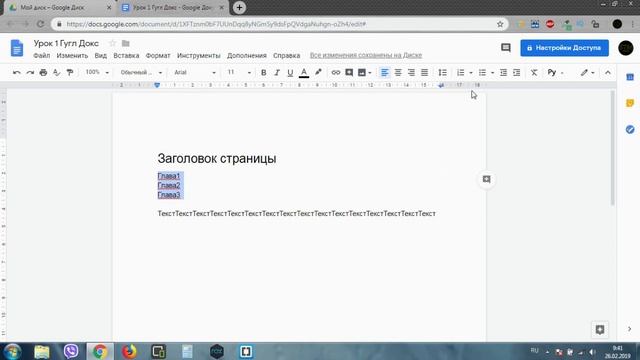Screen dimensions: 640x360
Task: Increase indent
Action: coord(516,73)
